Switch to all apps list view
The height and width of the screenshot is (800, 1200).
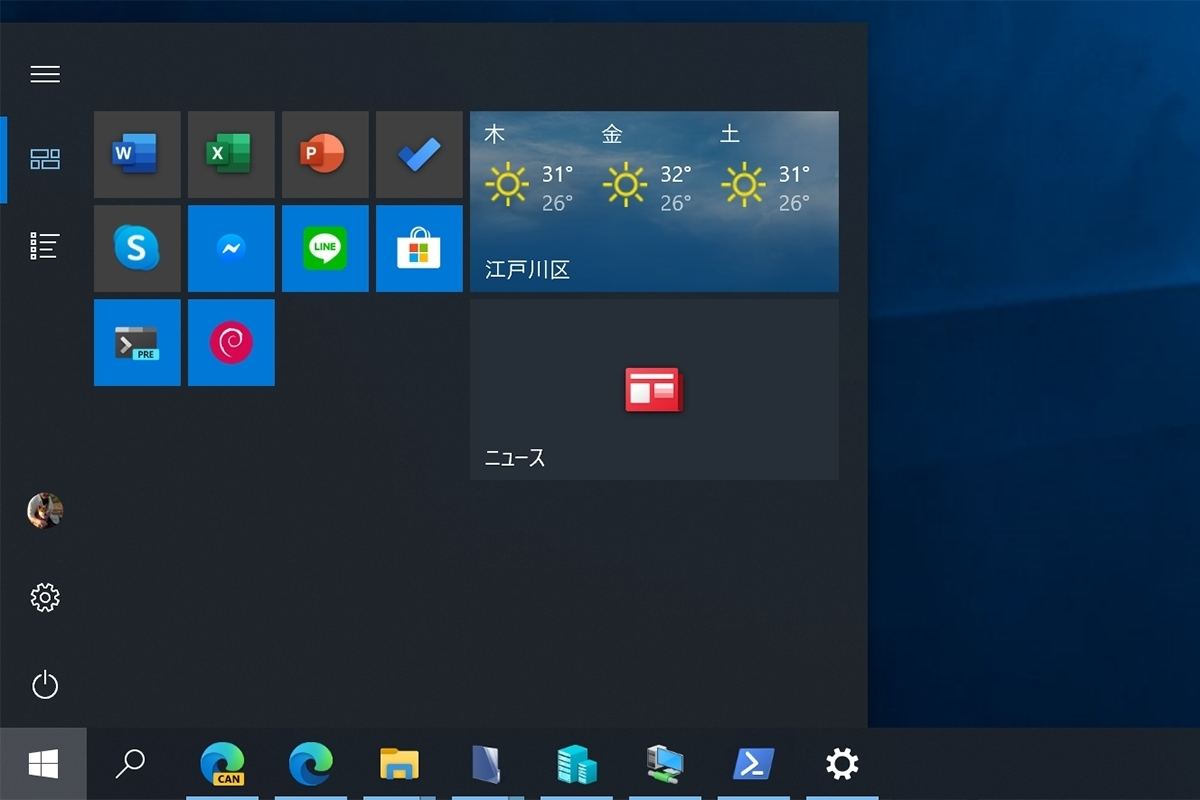(x=45, y=246)
